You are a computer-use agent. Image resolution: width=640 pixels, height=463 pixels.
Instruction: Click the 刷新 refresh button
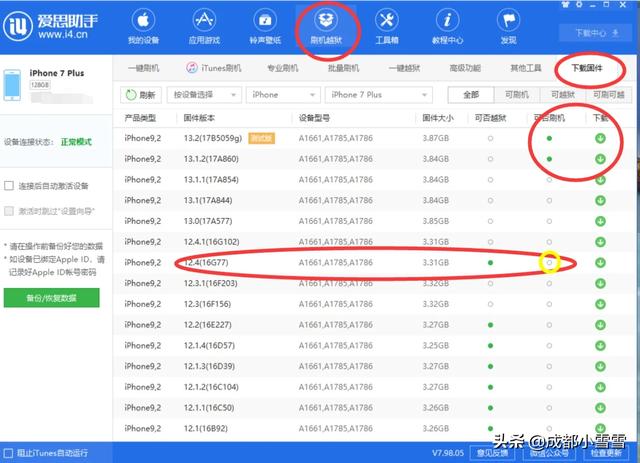[x=141, y=95]
